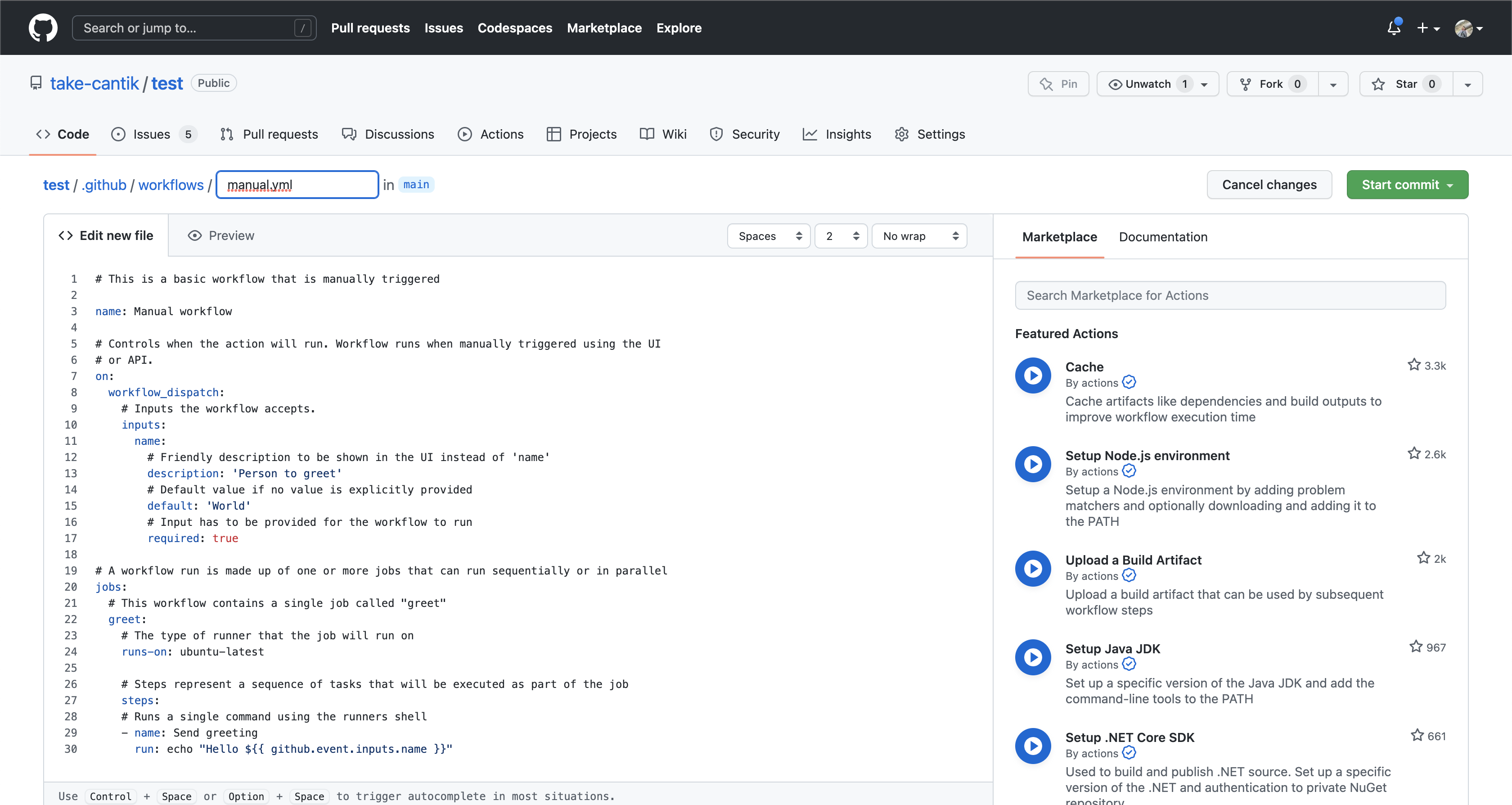Click the Fork icon for the repository

tap(1245, 83)
